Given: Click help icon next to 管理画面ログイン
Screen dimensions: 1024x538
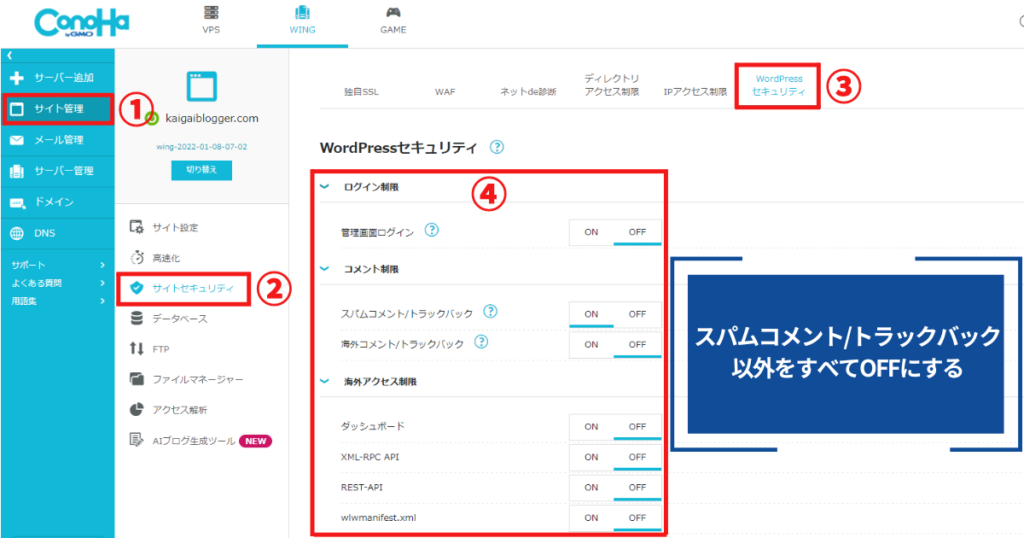Looking at the screenshot, I should [x=432, y=231].
